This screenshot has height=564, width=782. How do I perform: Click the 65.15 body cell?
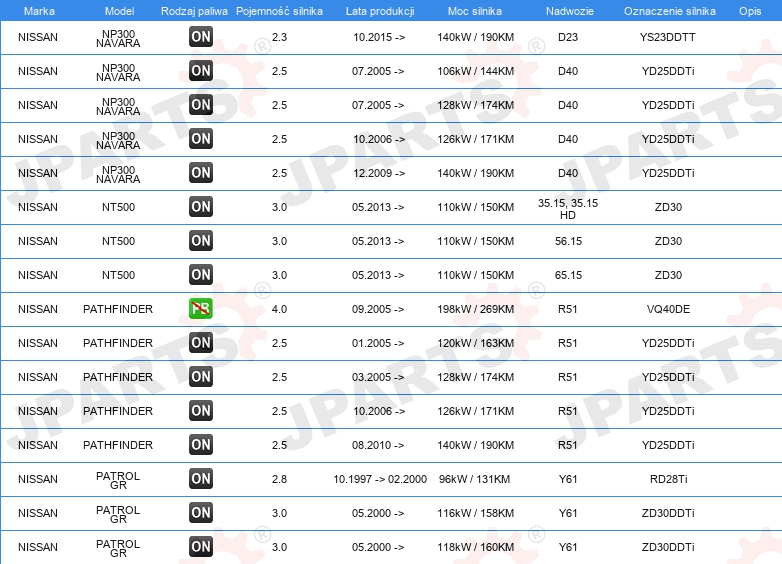coord(569,275)
